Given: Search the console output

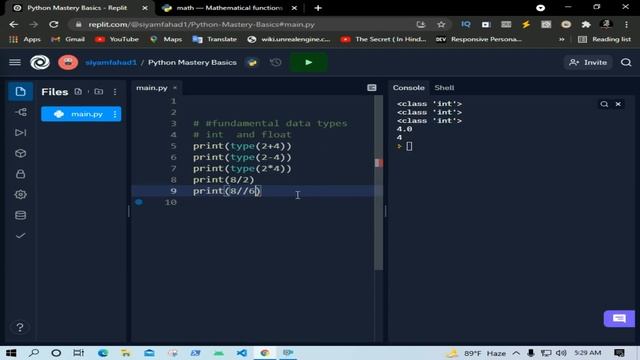Looking at the screenshot, I should point(604,104).
